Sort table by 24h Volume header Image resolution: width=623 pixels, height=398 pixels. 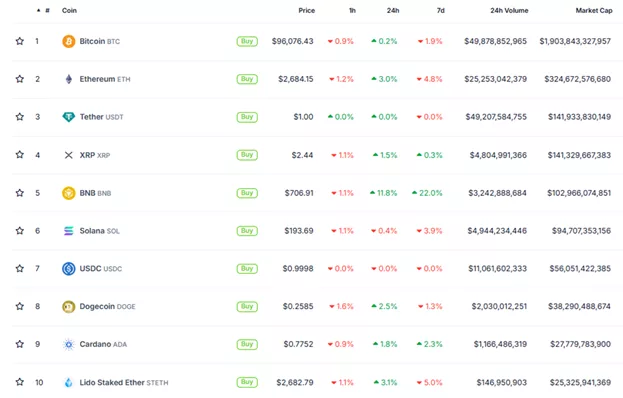click(x=509, y=10)
